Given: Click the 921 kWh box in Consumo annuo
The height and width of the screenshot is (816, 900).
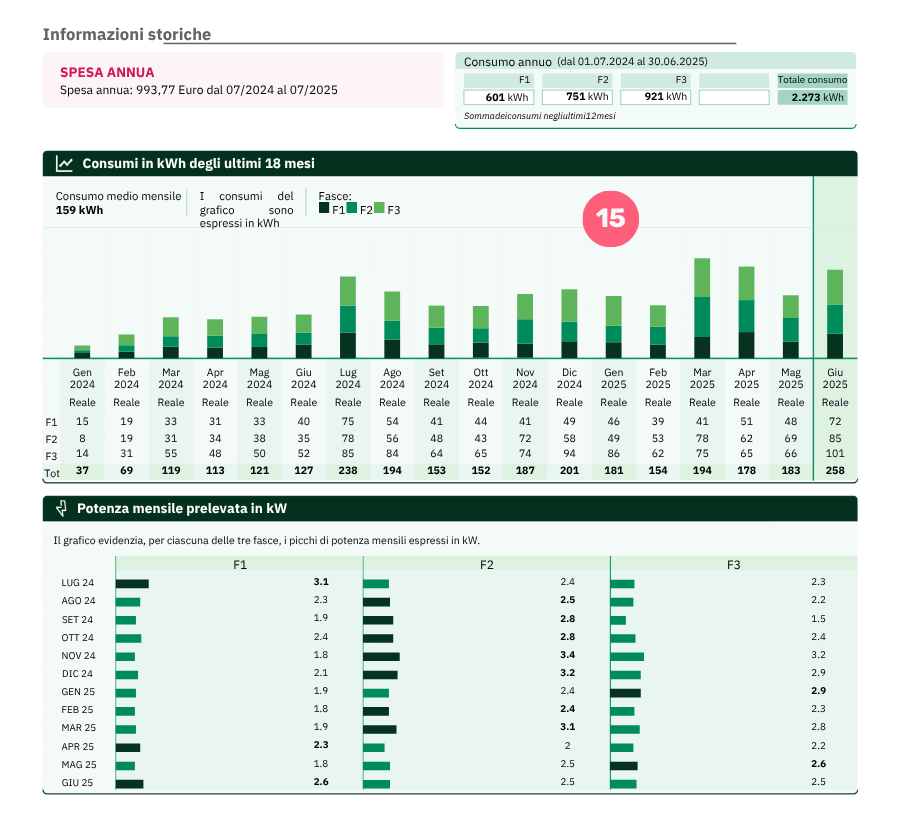Looking at the screenshot, I should [655, 98].
